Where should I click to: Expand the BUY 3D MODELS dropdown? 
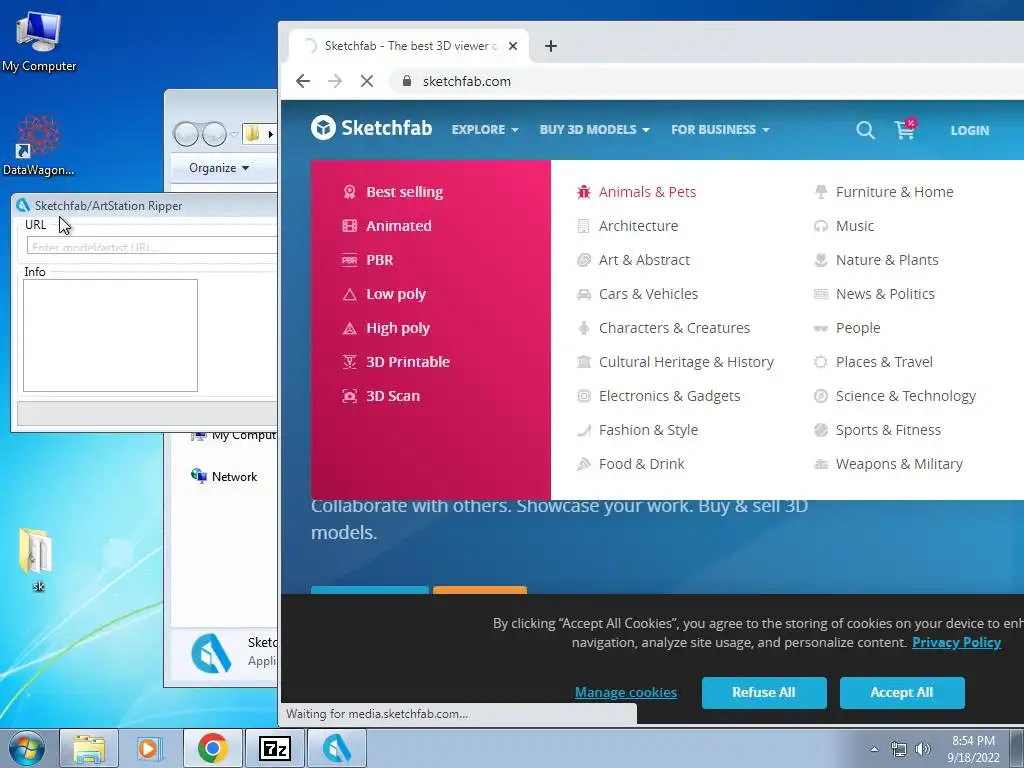[x=594, y=129]
